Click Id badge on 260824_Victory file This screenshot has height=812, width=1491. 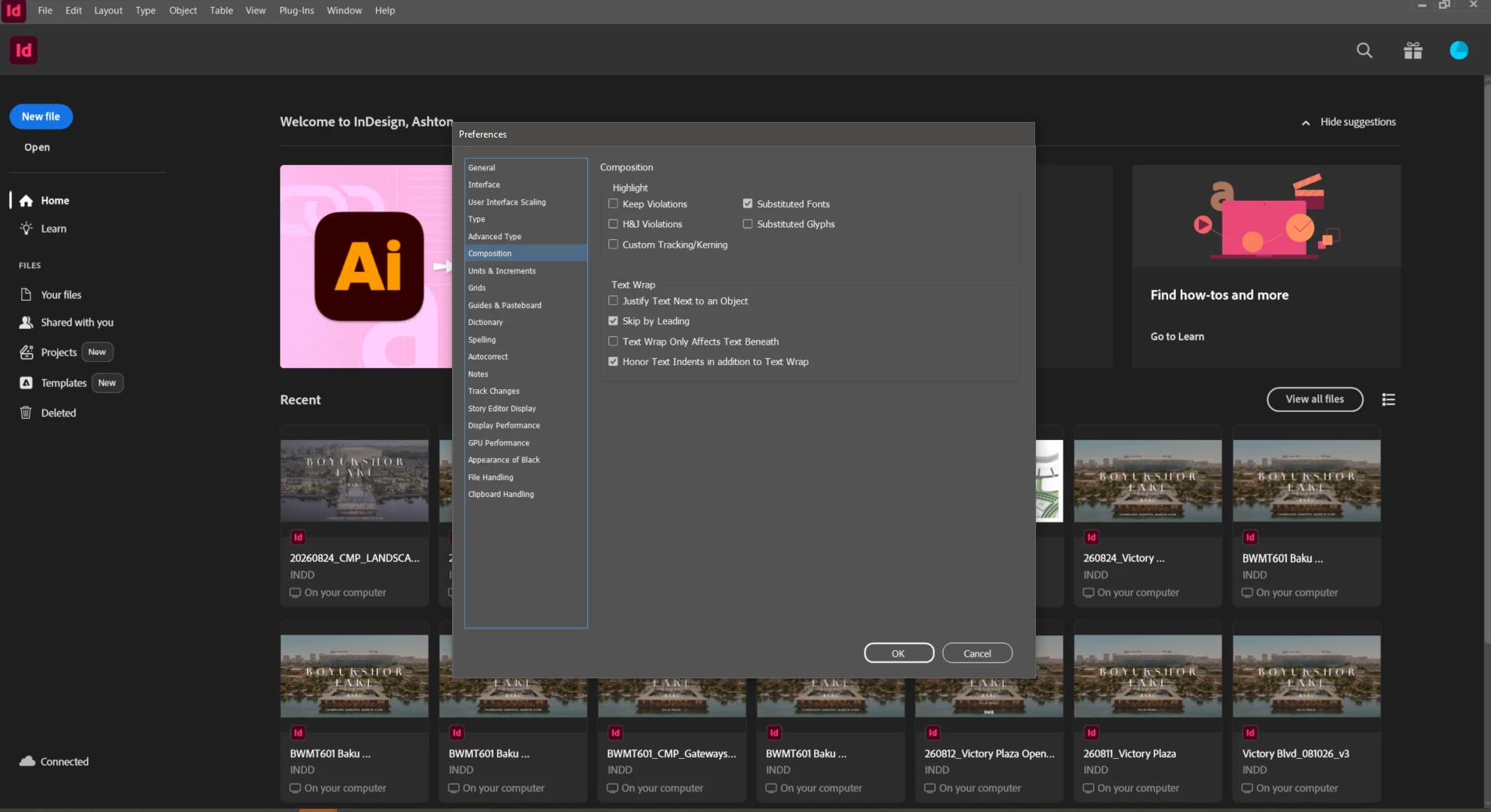click(1091, 537)
